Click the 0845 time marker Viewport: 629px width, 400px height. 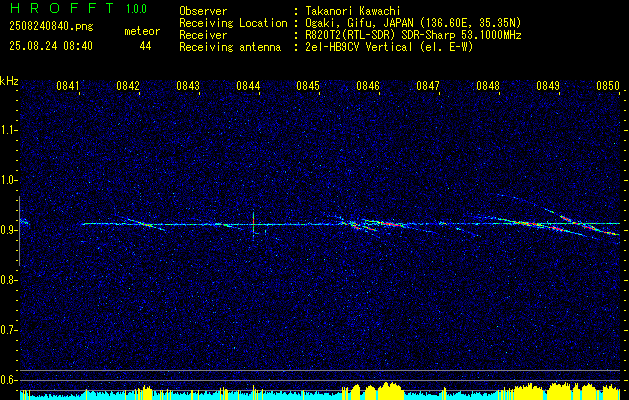tap(308, 86)
